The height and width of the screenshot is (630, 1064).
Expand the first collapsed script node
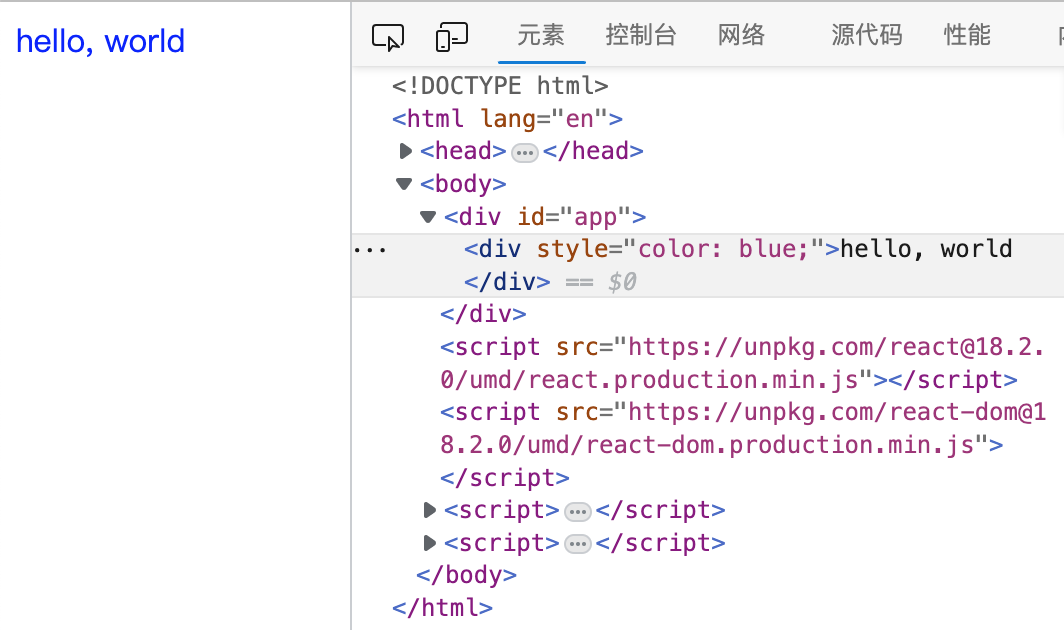pos(429,510)
